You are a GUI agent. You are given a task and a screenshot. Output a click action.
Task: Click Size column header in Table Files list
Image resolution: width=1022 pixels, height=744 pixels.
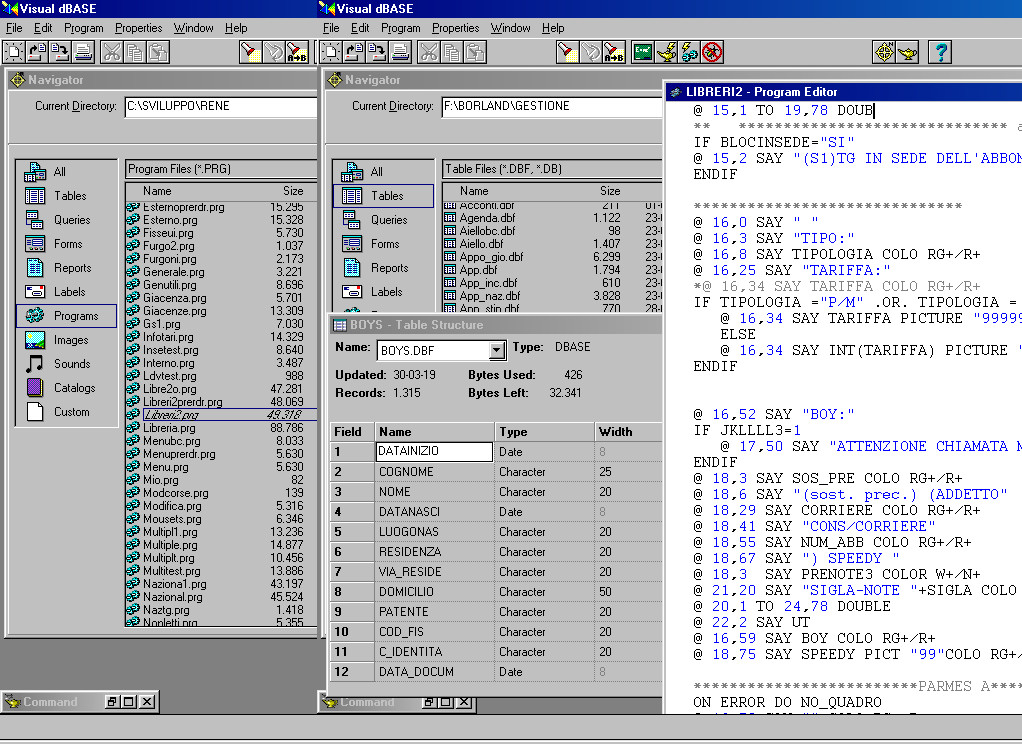tap(610, 191)
